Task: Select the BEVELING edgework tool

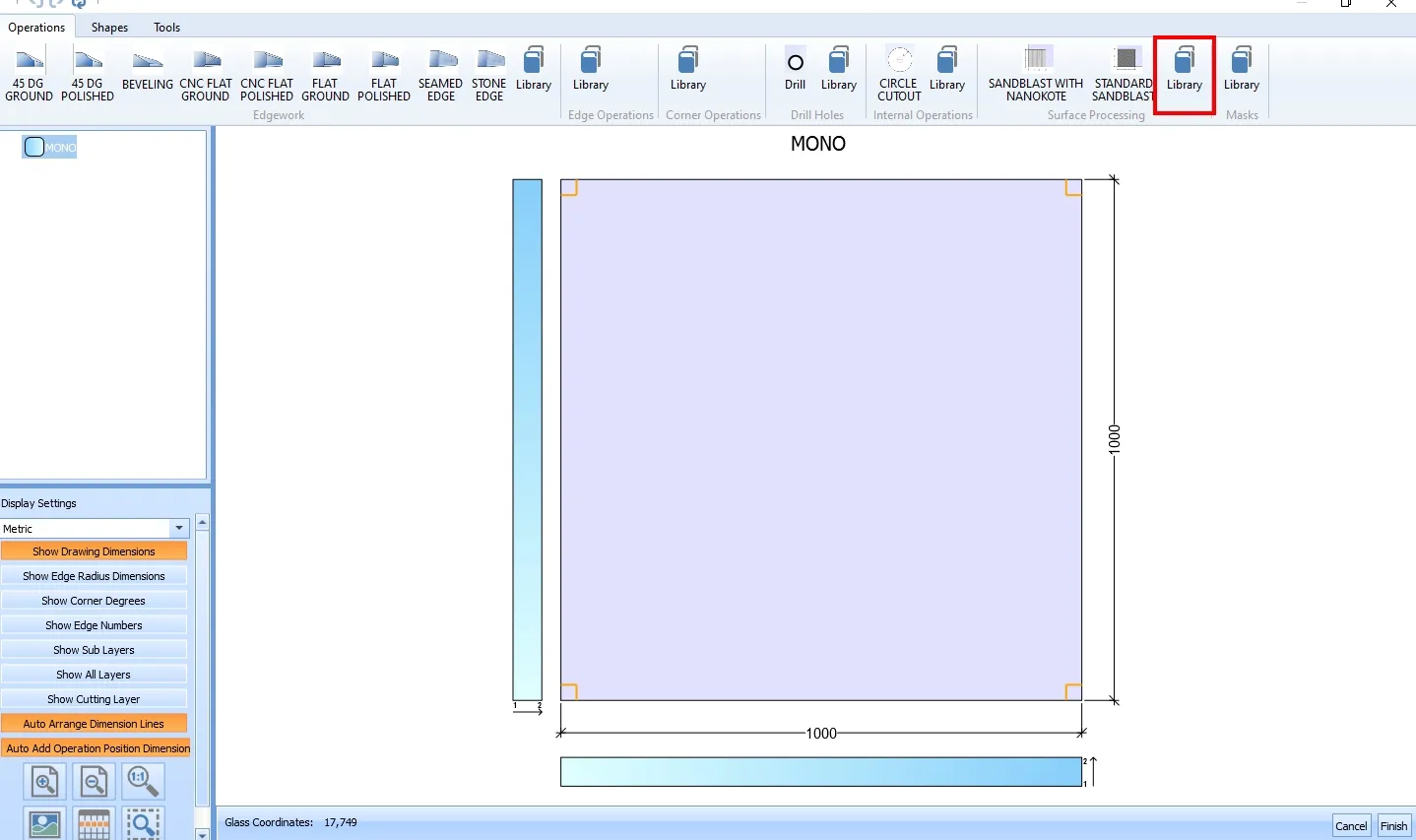Action: 148,71
